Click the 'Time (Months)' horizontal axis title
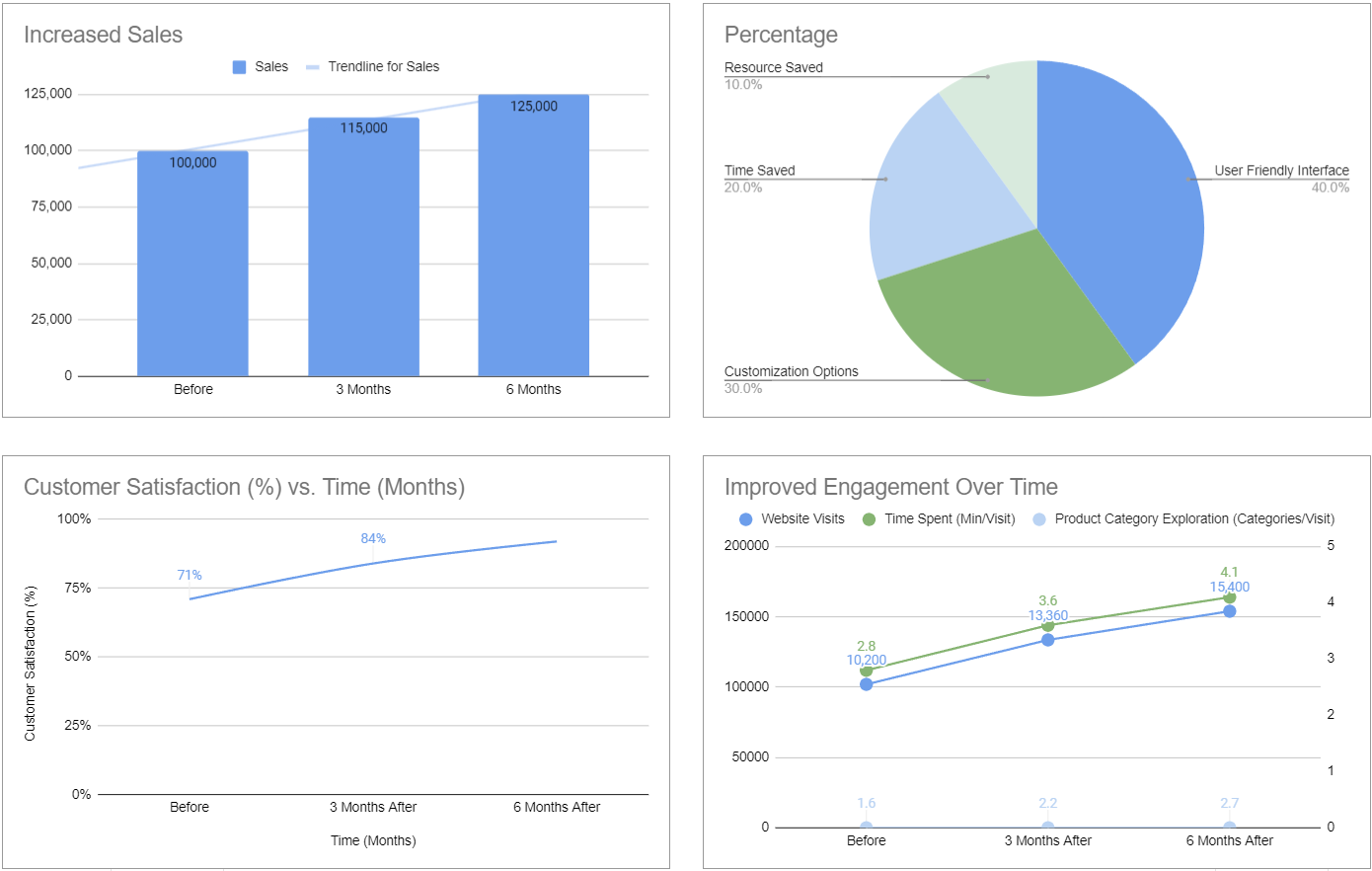The height and width of the screenshot is (871, 1372). point(373,841)
